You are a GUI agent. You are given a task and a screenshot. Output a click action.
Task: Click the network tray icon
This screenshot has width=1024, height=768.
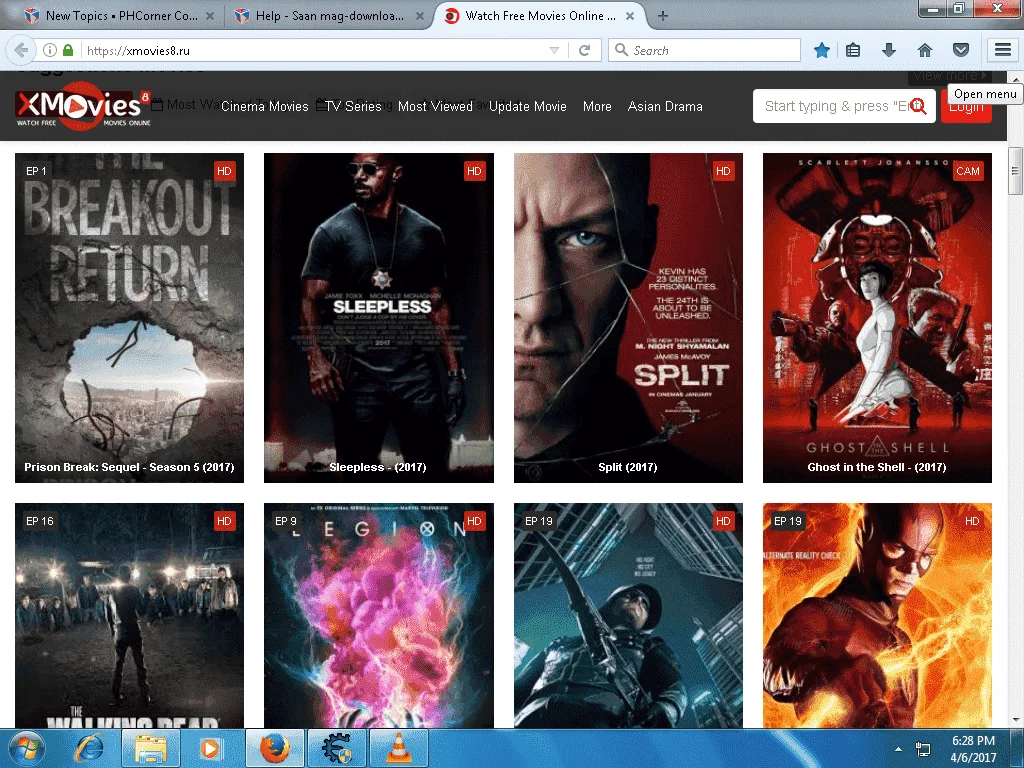tap(923, 749)
